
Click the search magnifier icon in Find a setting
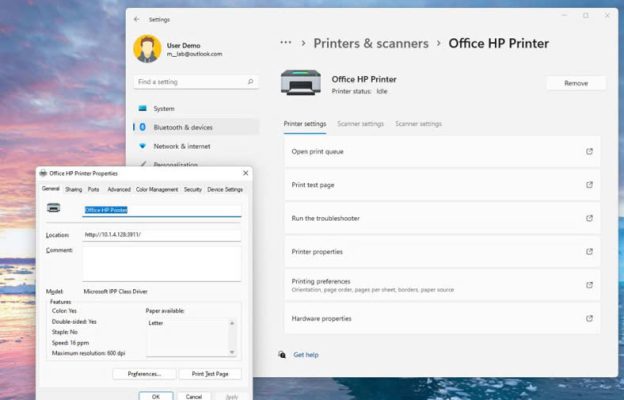(250, 82)
